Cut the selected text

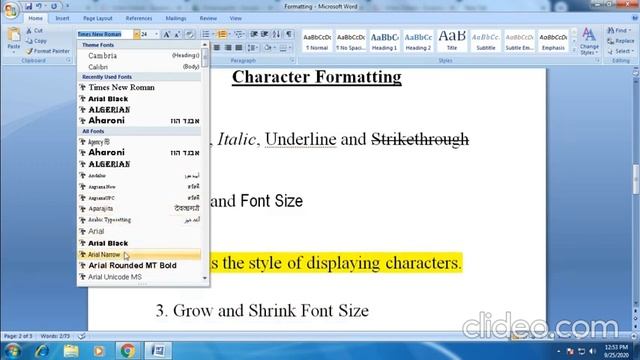tap(35, 31)
